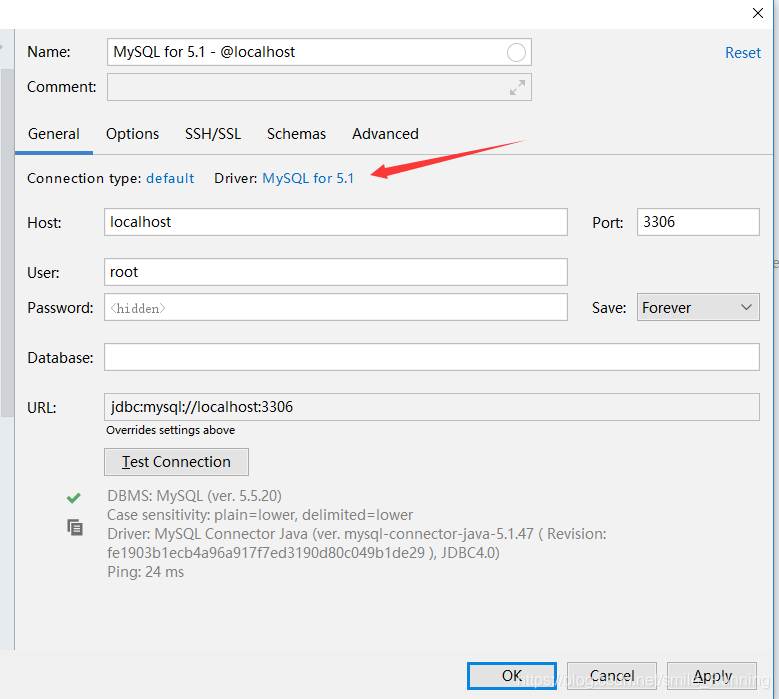Image resolution: width=779 pixels, height=699 pixels.
Task: Click the left panel vertical scrollbar
Action: (x=7, y=242)
